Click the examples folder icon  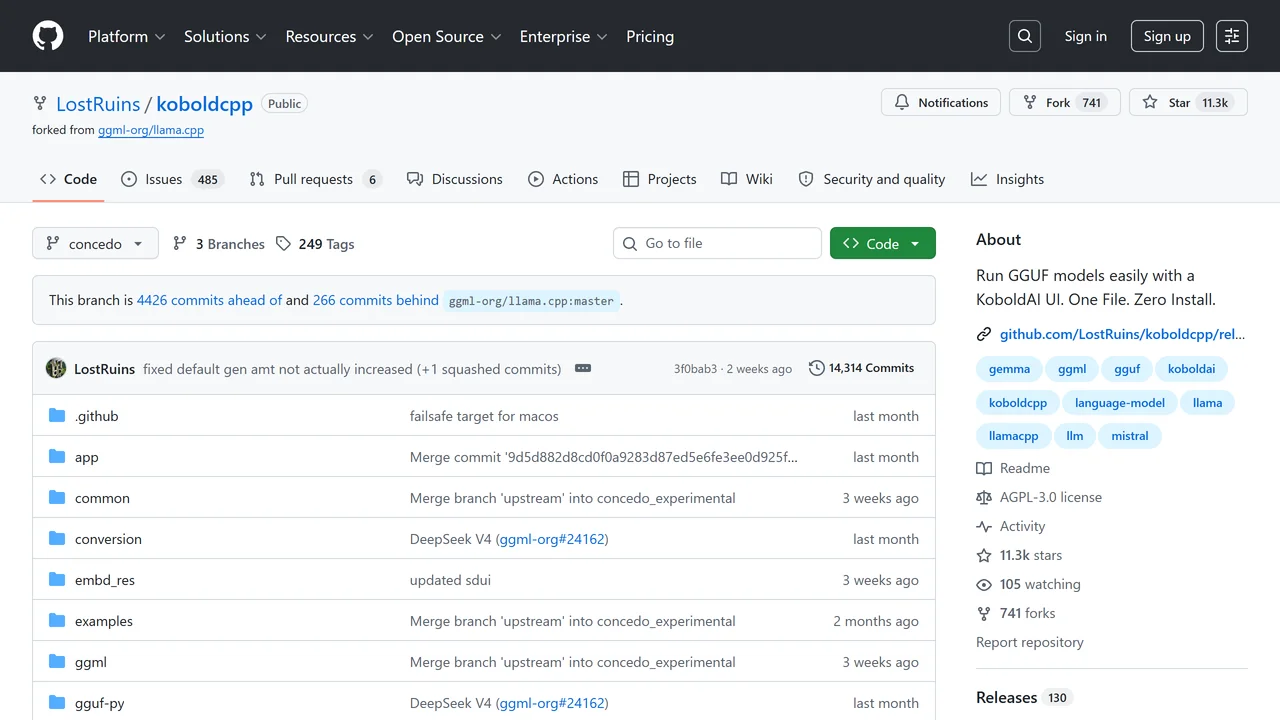click(x=57, y=621)
